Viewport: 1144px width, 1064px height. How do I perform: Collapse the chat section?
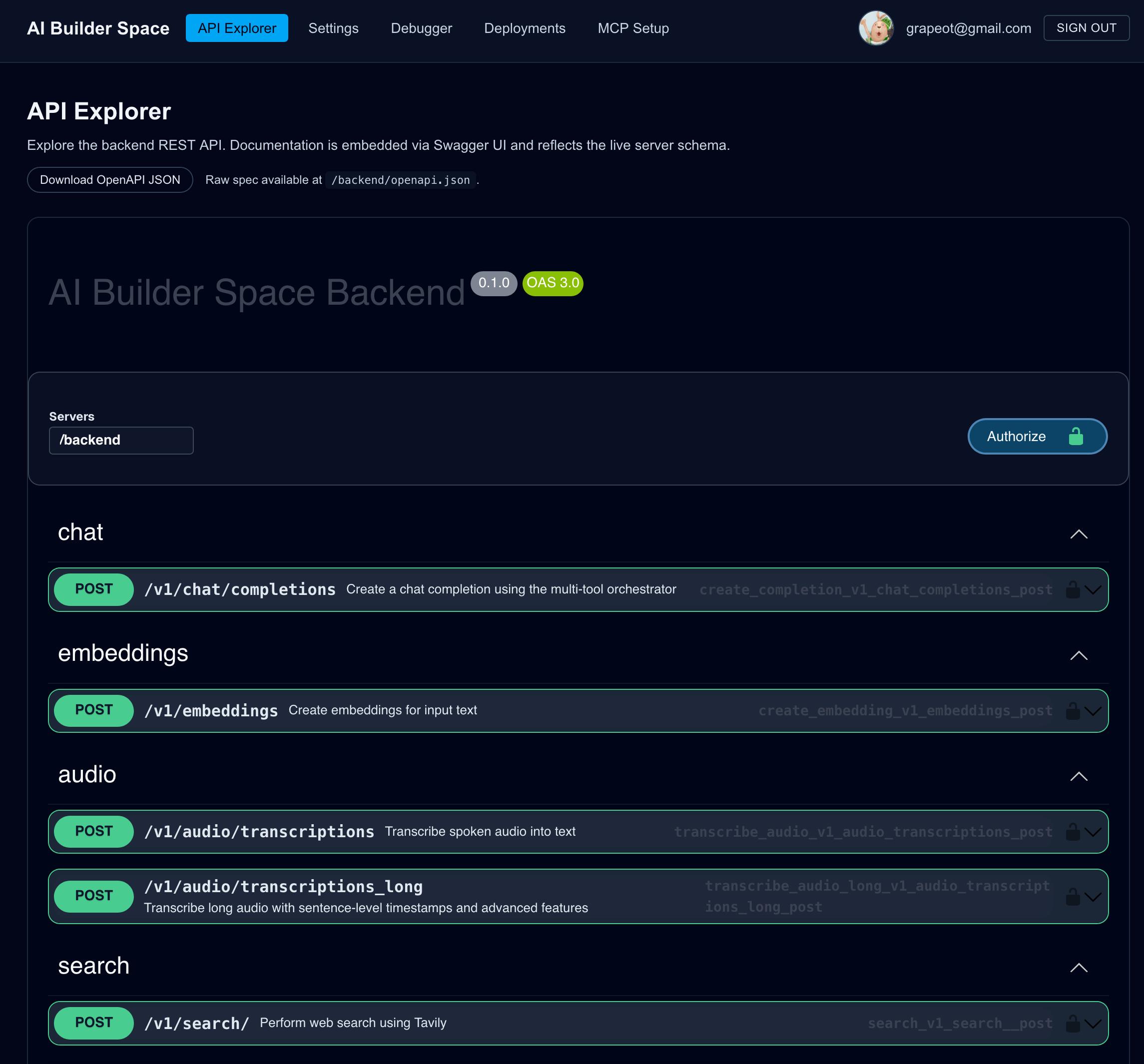point(1080,535)
